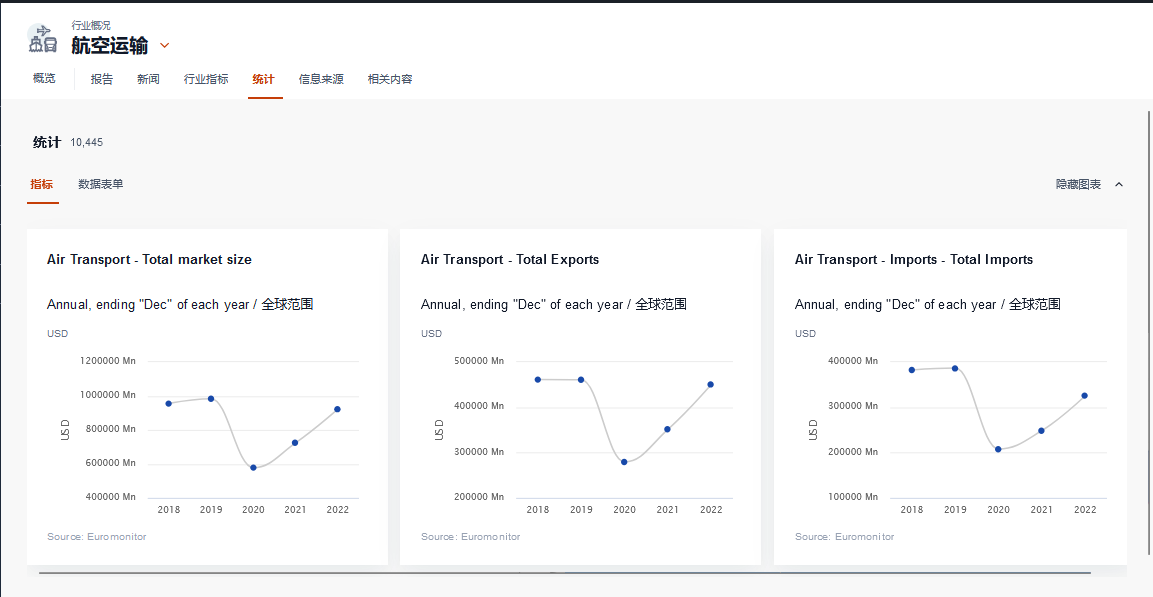This screenshot has width=1153, height=597.
Task: Open Air Transport - Imports - Total Imports chart
Action: coord(914,260)
